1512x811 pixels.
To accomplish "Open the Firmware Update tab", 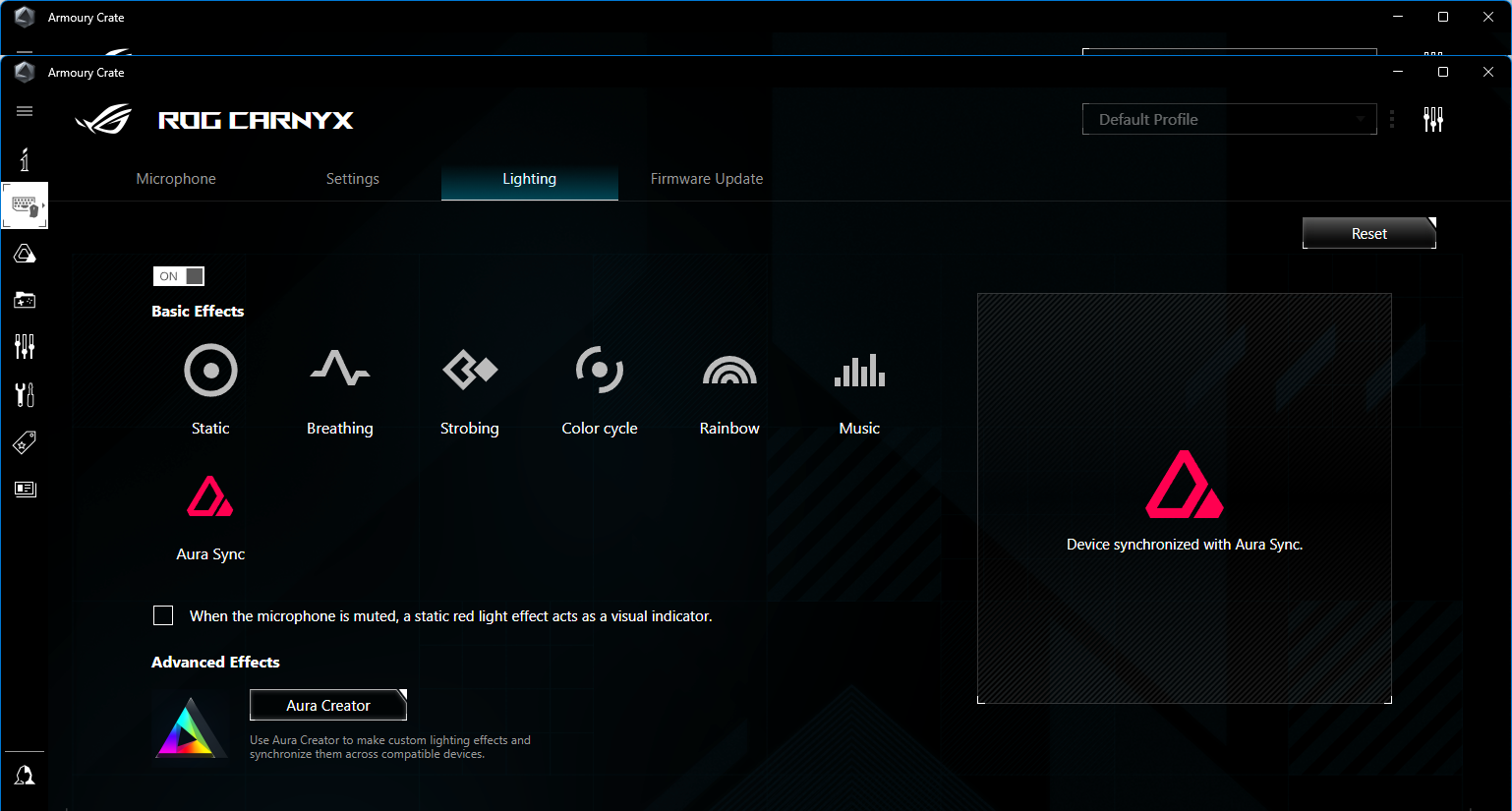I will pos(707,179).
